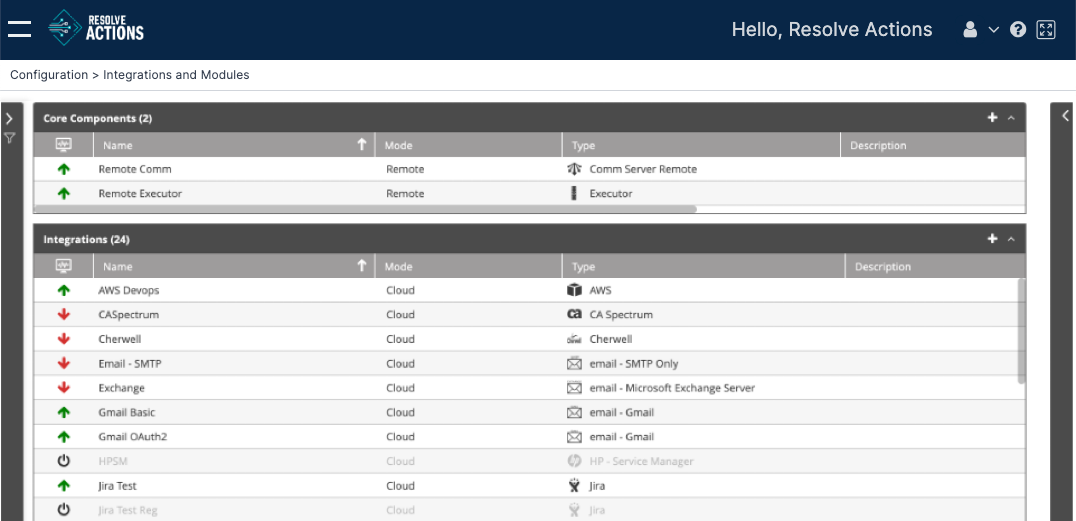Click the Resolve Actions logo
The image size is (1076, 521).
(96, 28)
